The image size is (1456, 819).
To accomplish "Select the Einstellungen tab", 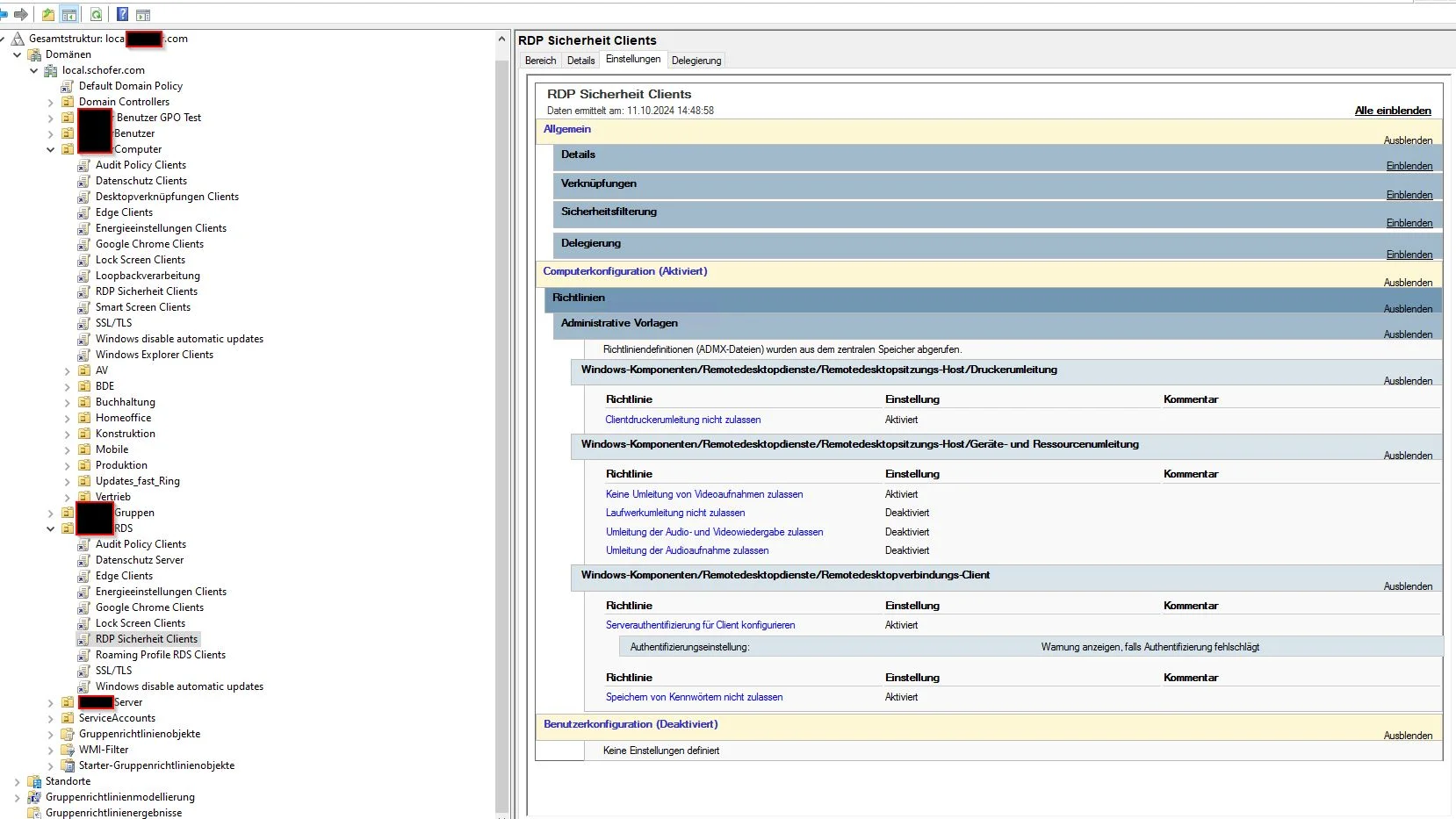I will point(633,59).
